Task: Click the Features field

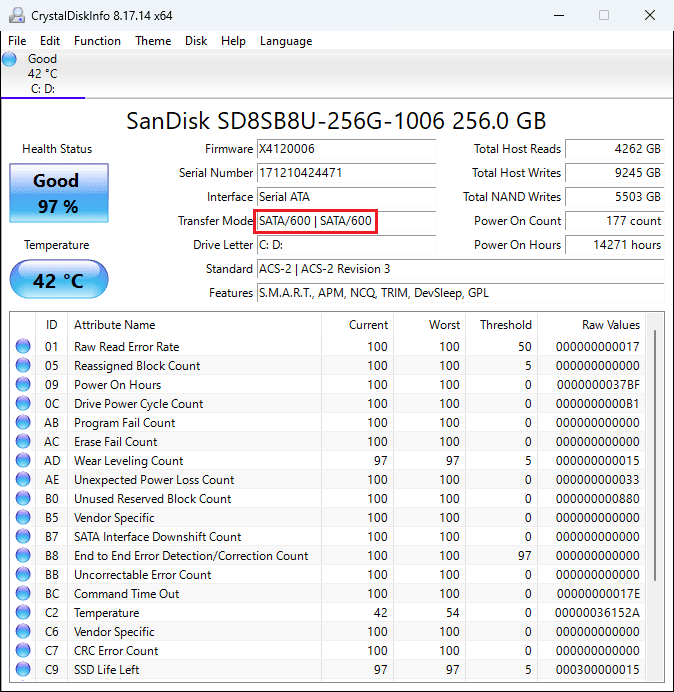Action: 460,293
